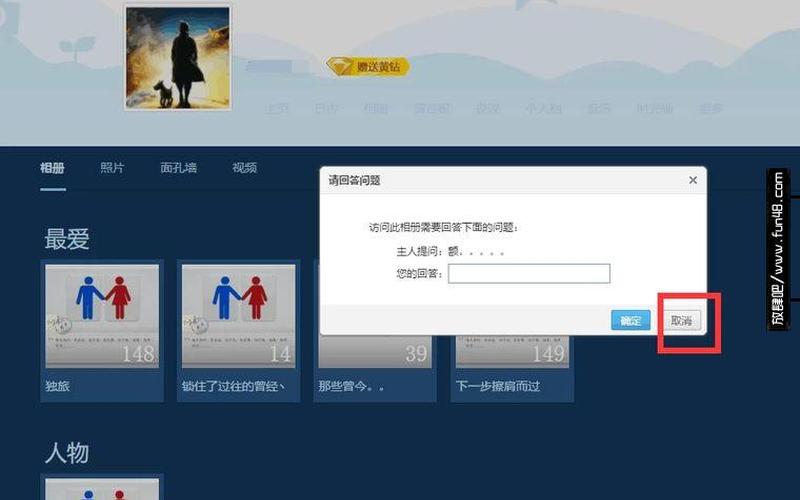Open the 留言板 item in the top navigation
Screen dimensions: 800x500
click(432, 108)
